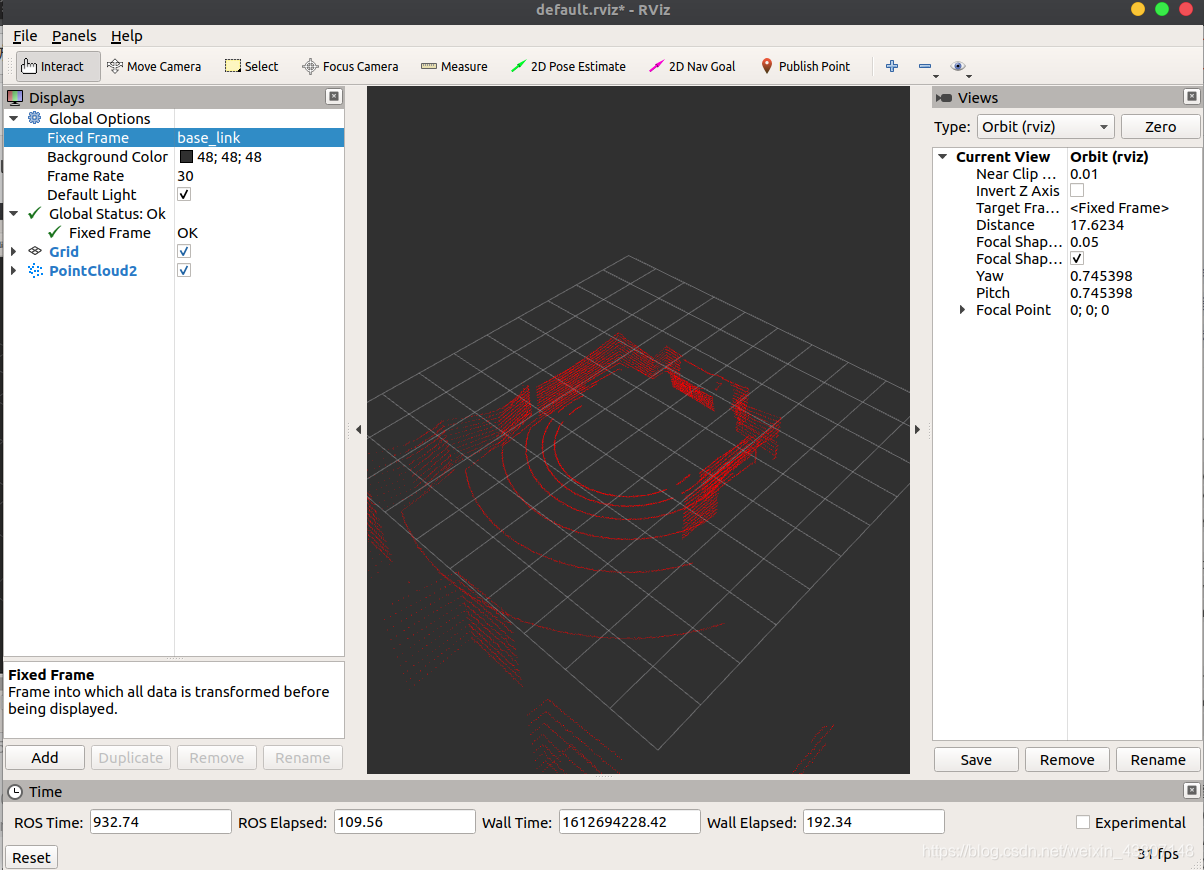The height and width of the screenshot is (870, 1204).
Task: Disable the Grid display checkbox
Action: click(184, 251)
